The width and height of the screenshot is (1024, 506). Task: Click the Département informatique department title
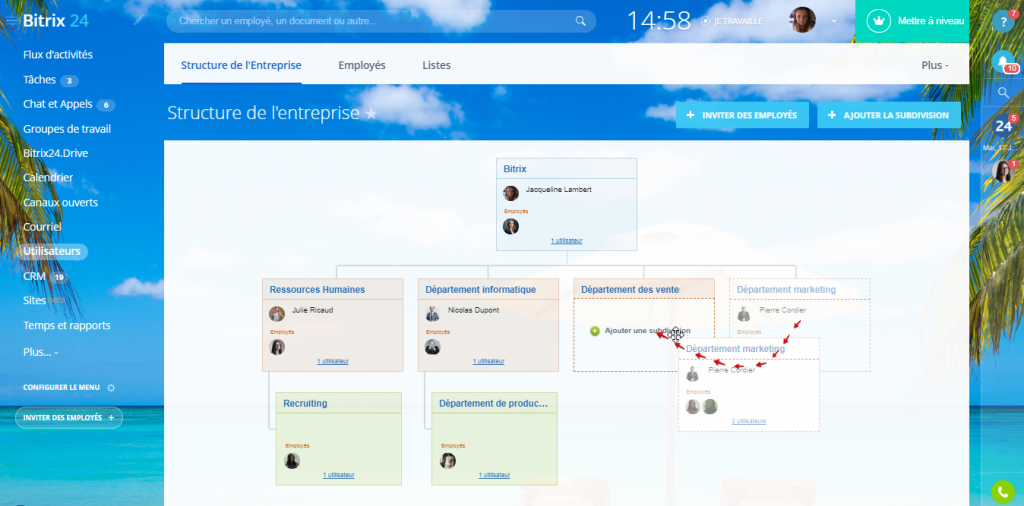481,289
